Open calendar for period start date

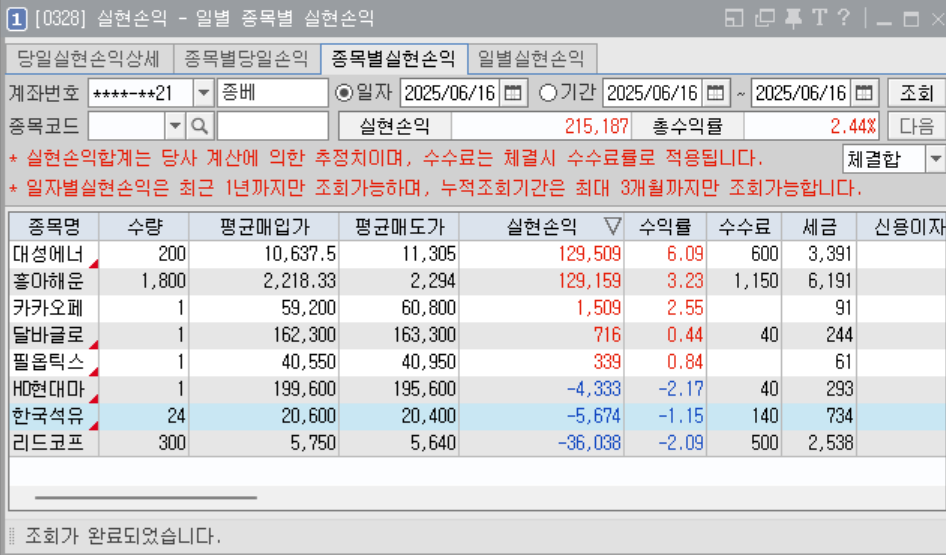[x=716, y=93]
